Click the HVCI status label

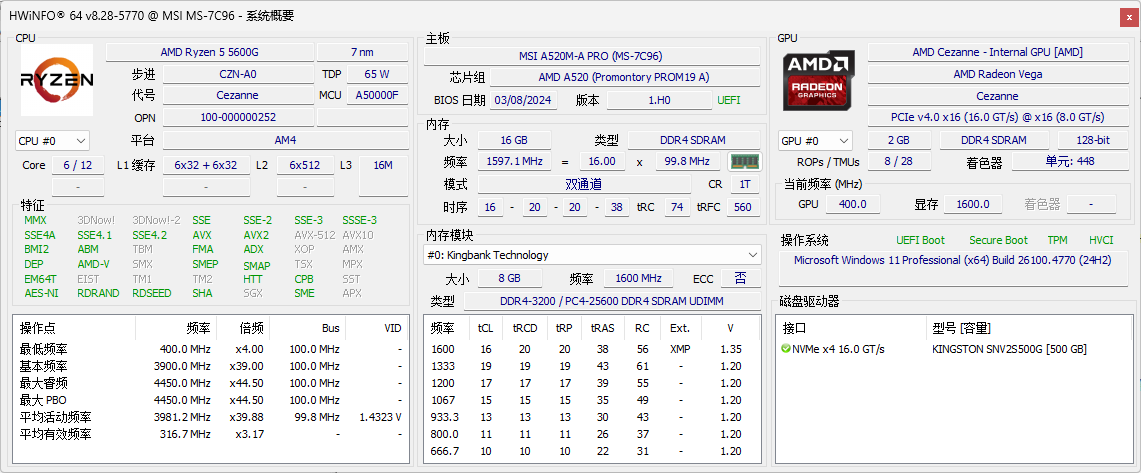click(x=1101, y=240)
